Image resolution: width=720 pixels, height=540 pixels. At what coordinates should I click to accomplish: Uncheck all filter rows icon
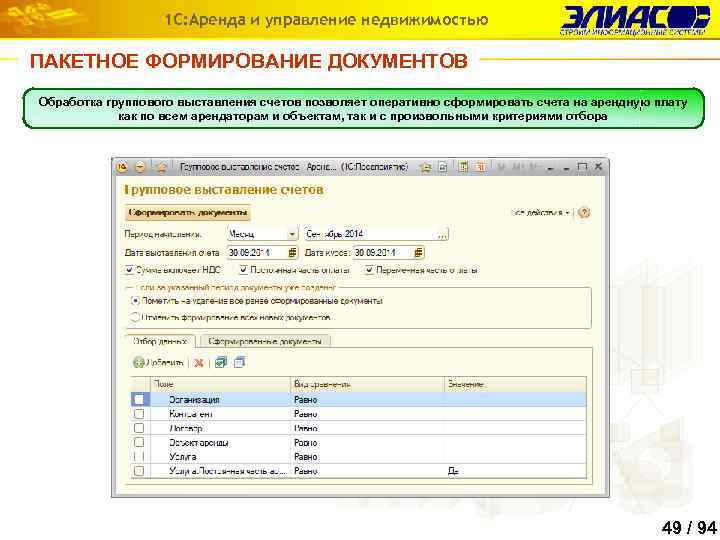[x=240, y=362]
